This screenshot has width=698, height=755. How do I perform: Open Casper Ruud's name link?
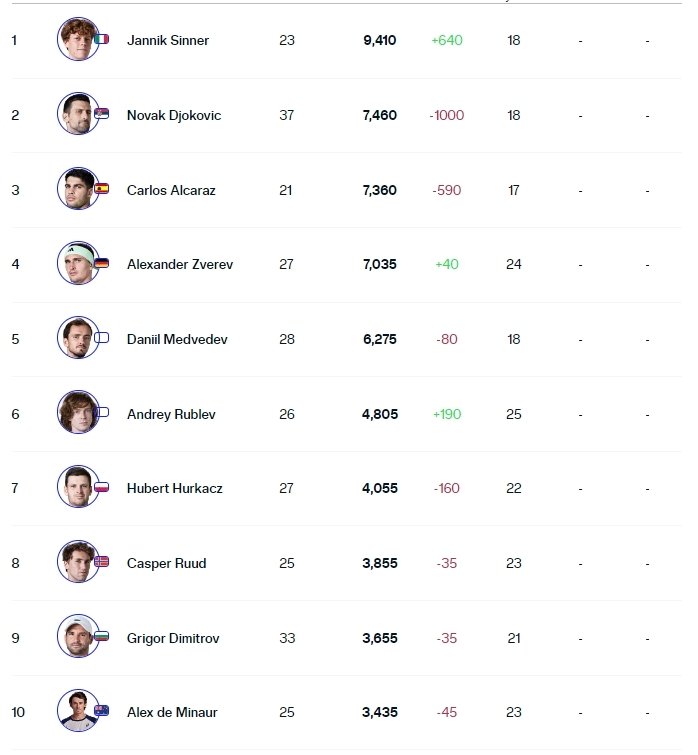(x=166, y=563)
